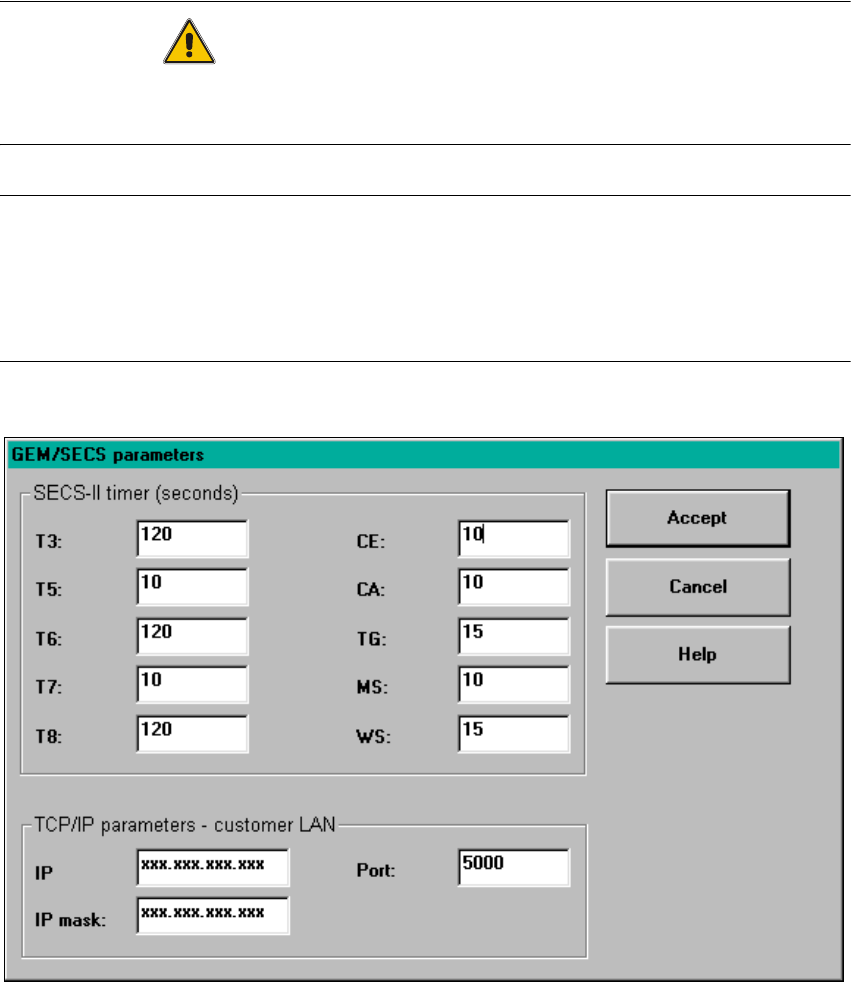Edit the TG timer value
851x982 pixels.
pyautogui.click(x=514, y=636)
